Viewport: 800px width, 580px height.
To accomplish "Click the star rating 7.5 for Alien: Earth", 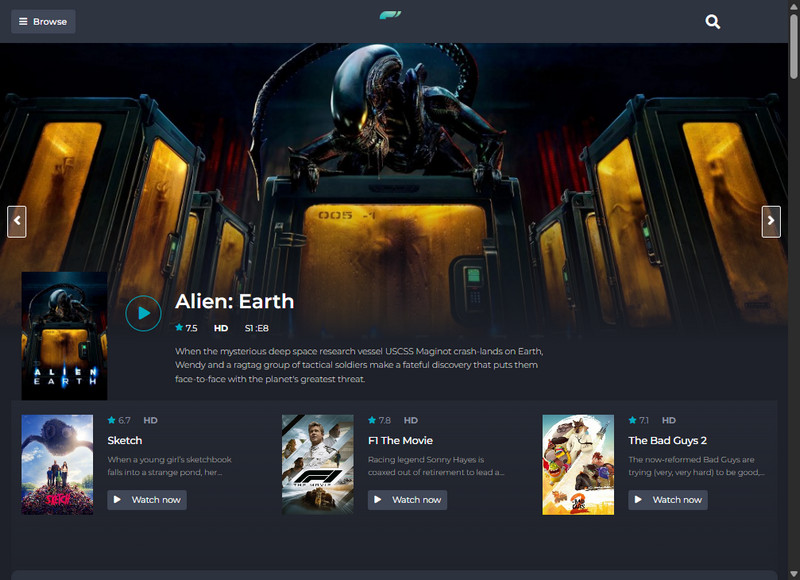I will coord(186,328).
